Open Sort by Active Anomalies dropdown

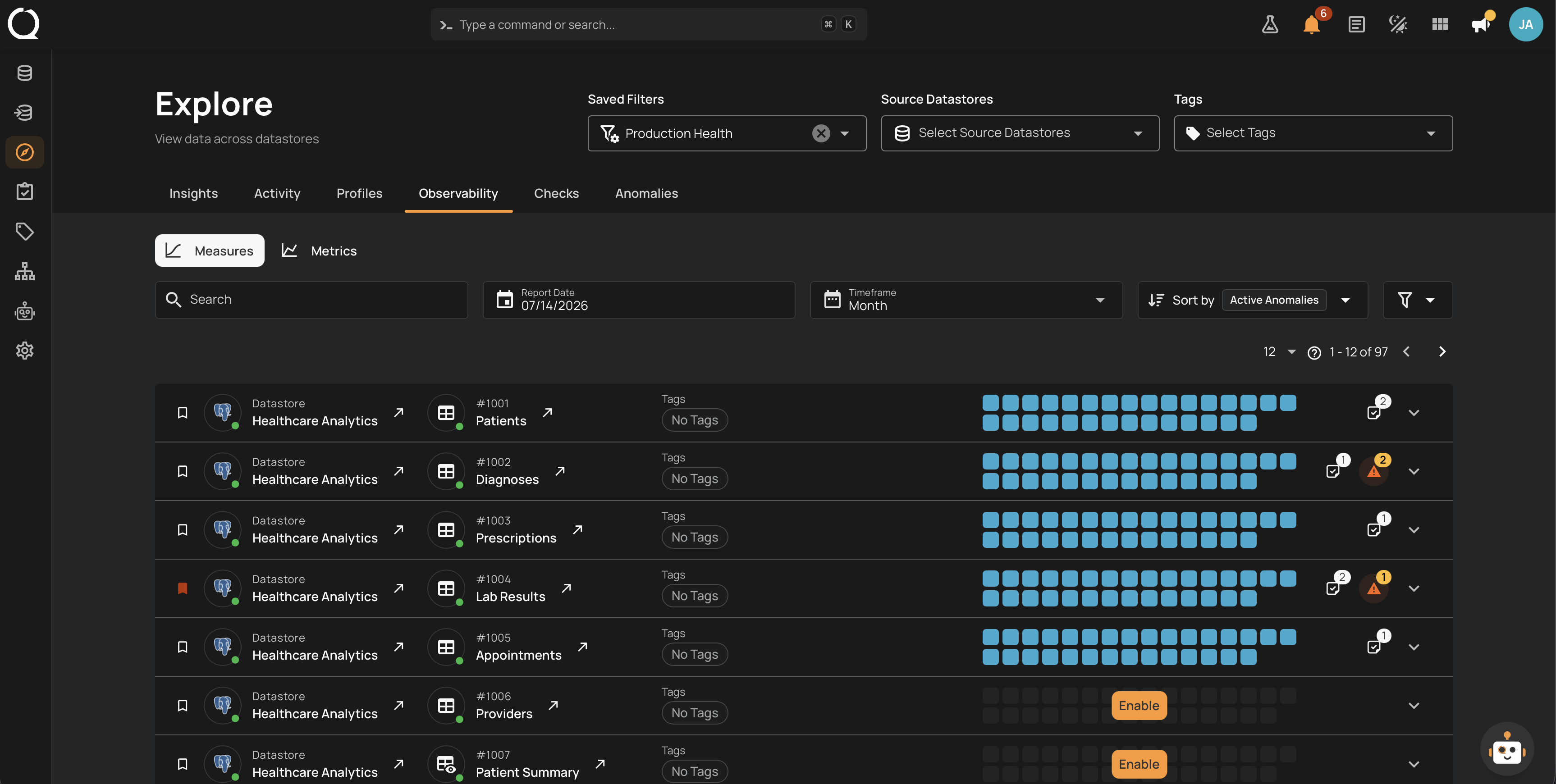[1253, 300]
